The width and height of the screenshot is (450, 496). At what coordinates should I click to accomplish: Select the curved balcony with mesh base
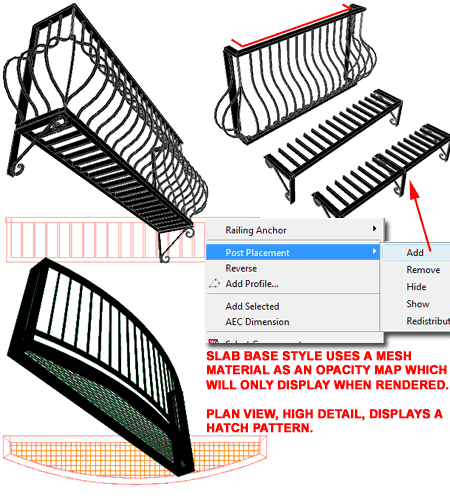pos(100,367)
